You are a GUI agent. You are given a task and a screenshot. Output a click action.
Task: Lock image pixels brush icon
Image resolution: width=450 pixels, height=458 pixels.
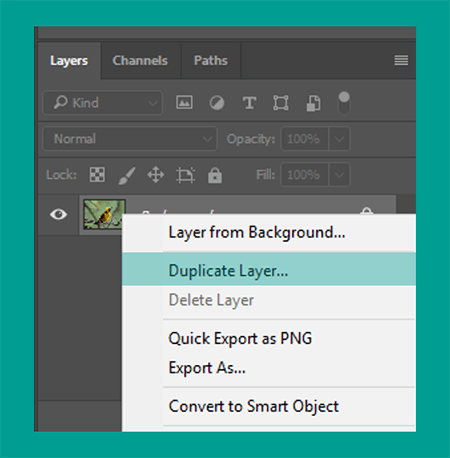point(127,175)
